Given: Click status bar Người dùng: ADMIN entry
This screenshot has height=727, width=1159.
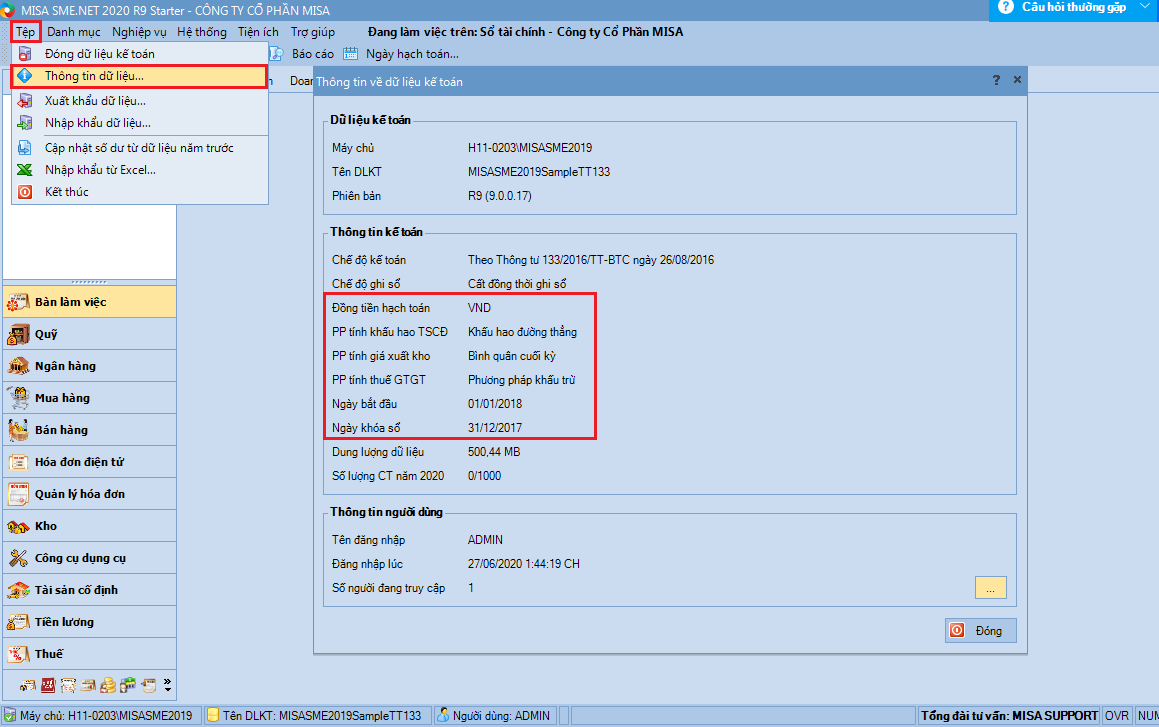Looking at the screenshot, I should click(x=494, y=715).
